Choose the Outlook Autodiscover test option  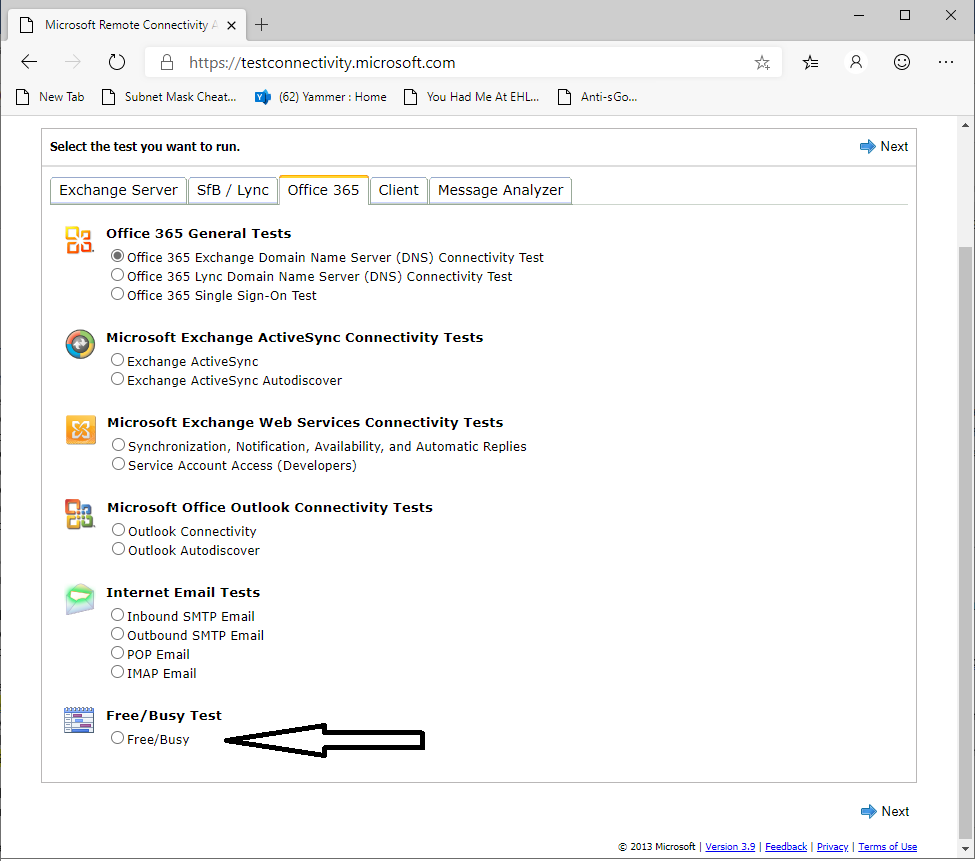tap(119, 549)
